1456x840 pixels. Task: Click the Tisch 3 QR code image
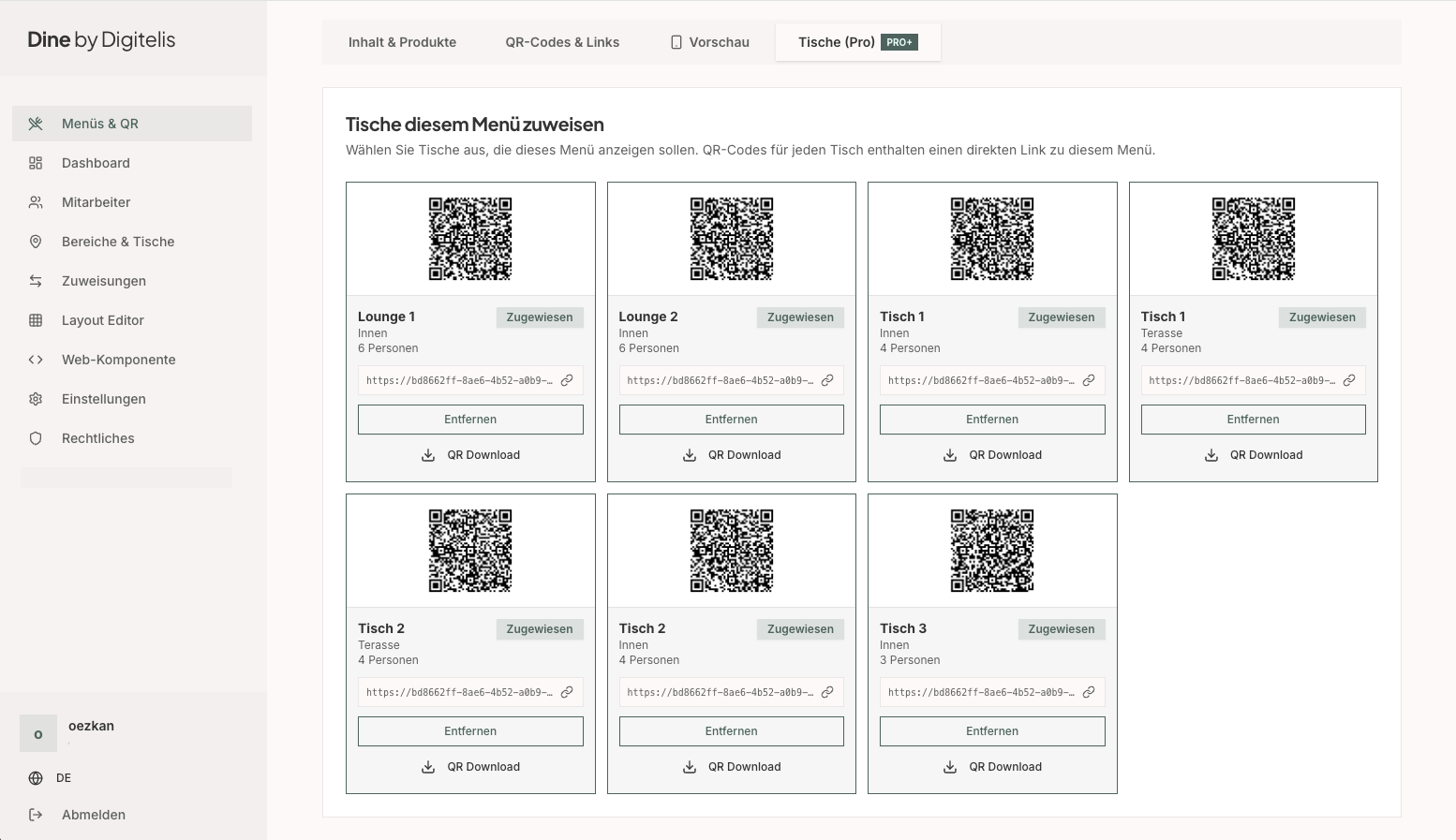tap(992, 551)
